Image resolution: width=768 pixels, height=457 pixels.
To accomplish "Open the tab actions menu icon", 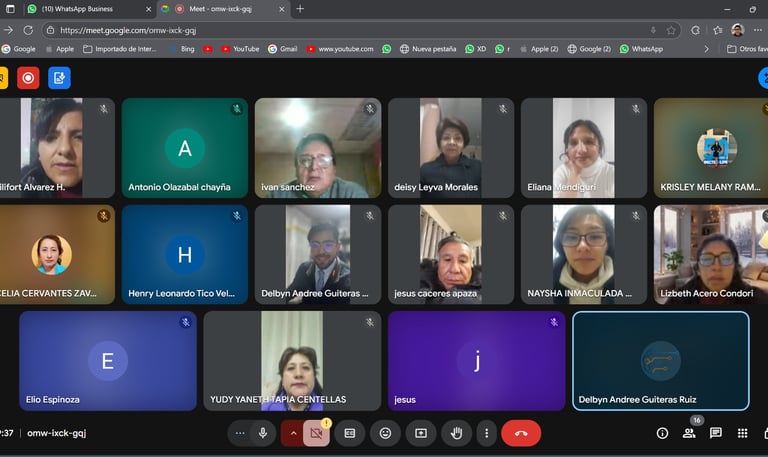I will (x=10, y=9).
